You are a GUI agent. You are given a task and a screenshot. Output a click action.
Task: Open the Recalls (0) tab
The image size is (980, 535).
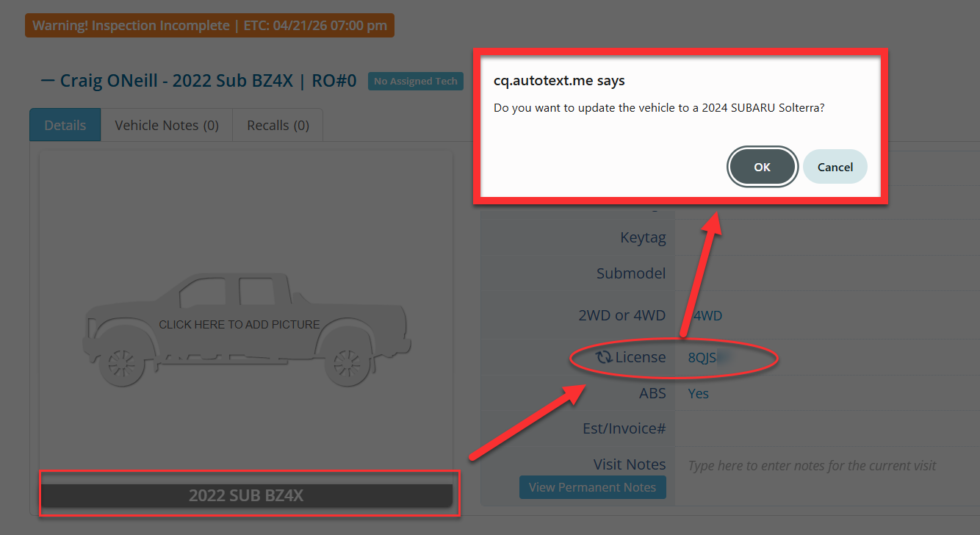pyautogui.click(x=278, y=125)
